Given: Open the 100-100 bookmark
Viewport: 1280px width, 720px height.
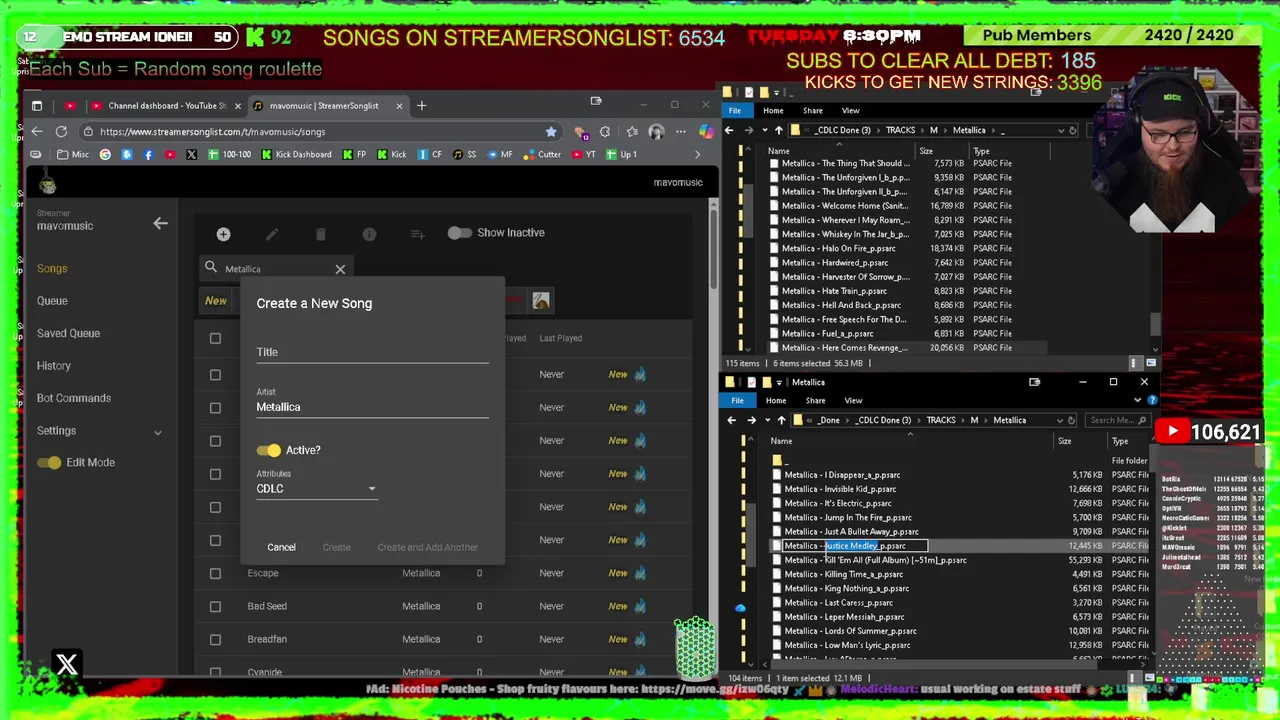Looking at the screenshot, I should (229, 154).
